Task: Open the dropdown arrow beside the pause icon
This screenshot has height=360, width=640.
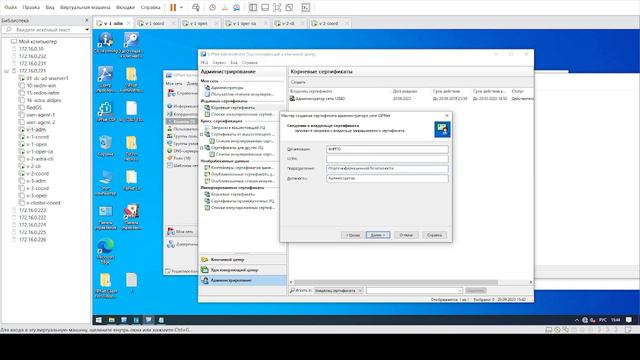Action: coord(181,7)
